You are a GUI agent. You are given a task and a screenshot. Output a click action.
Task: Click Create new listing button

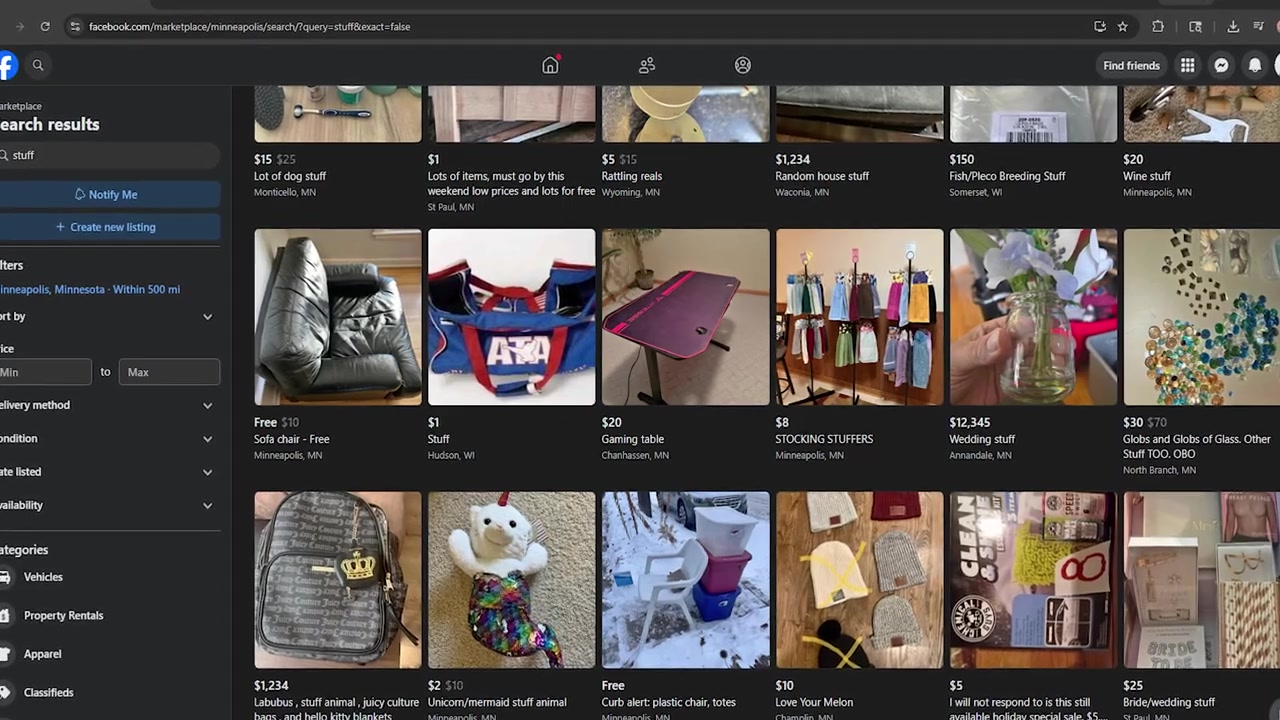point(108,227)
